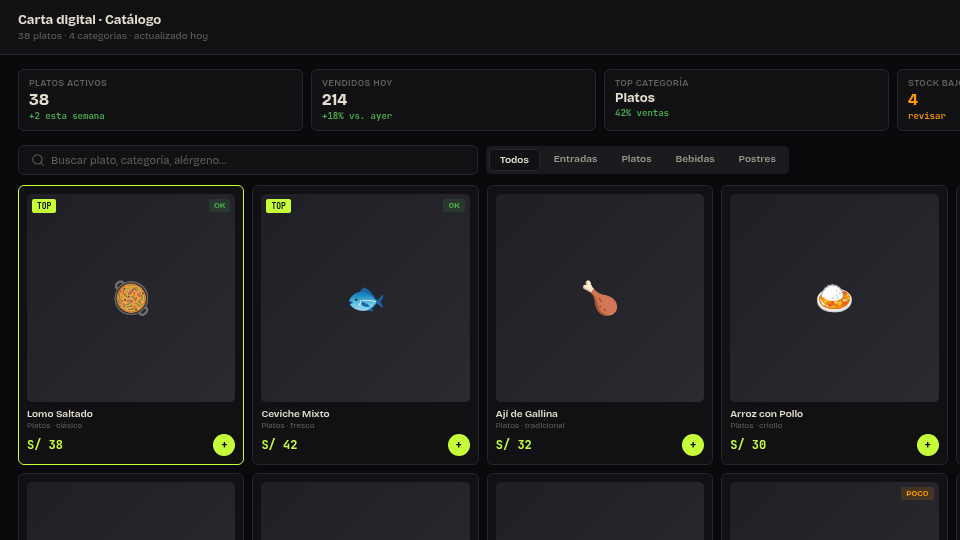Click the S/ 30 price
Screen dimensions: 960x540
[748, 445]
